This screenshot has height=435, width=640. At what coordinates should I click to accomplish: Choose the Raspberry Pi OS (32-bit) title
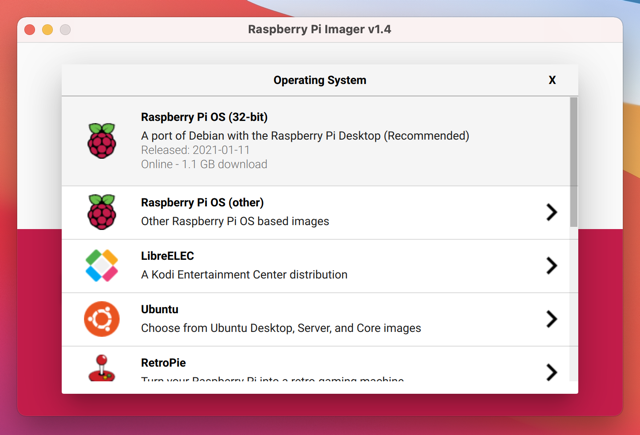click(x=204, y=117)
